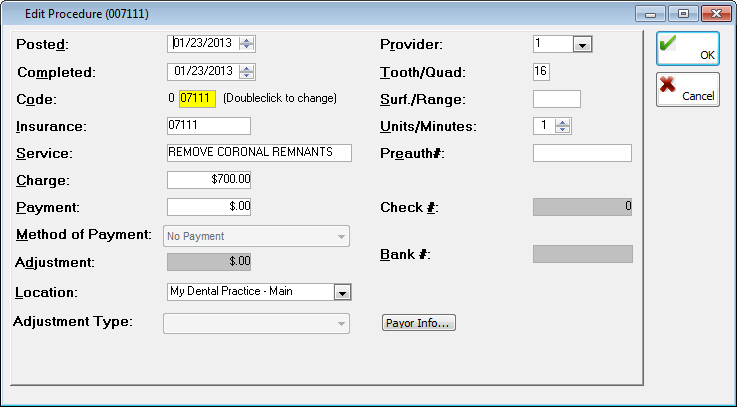The width and height of the screenshot is (737, 407).
Task: Focus the Preauth# text field
Action: pos(582,153)
